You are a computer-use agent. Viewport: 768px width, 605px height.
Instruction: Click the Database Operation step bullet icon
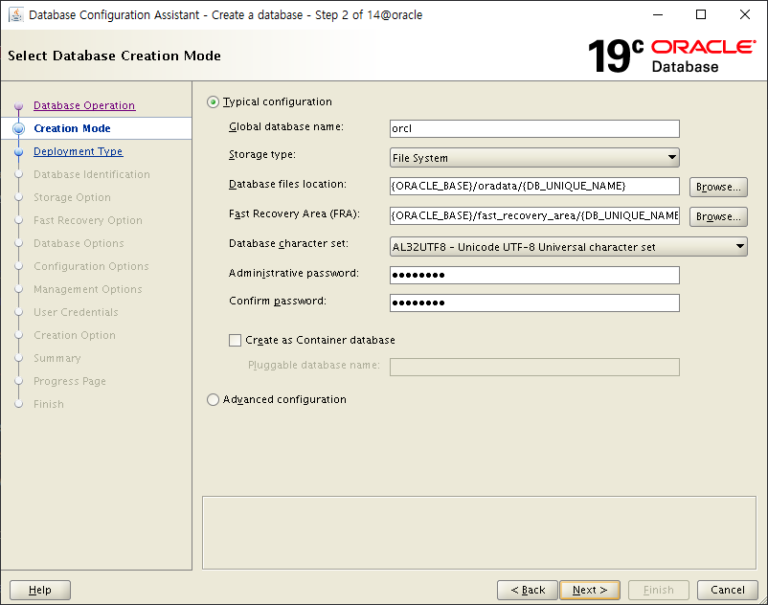[x=18, y=107]
